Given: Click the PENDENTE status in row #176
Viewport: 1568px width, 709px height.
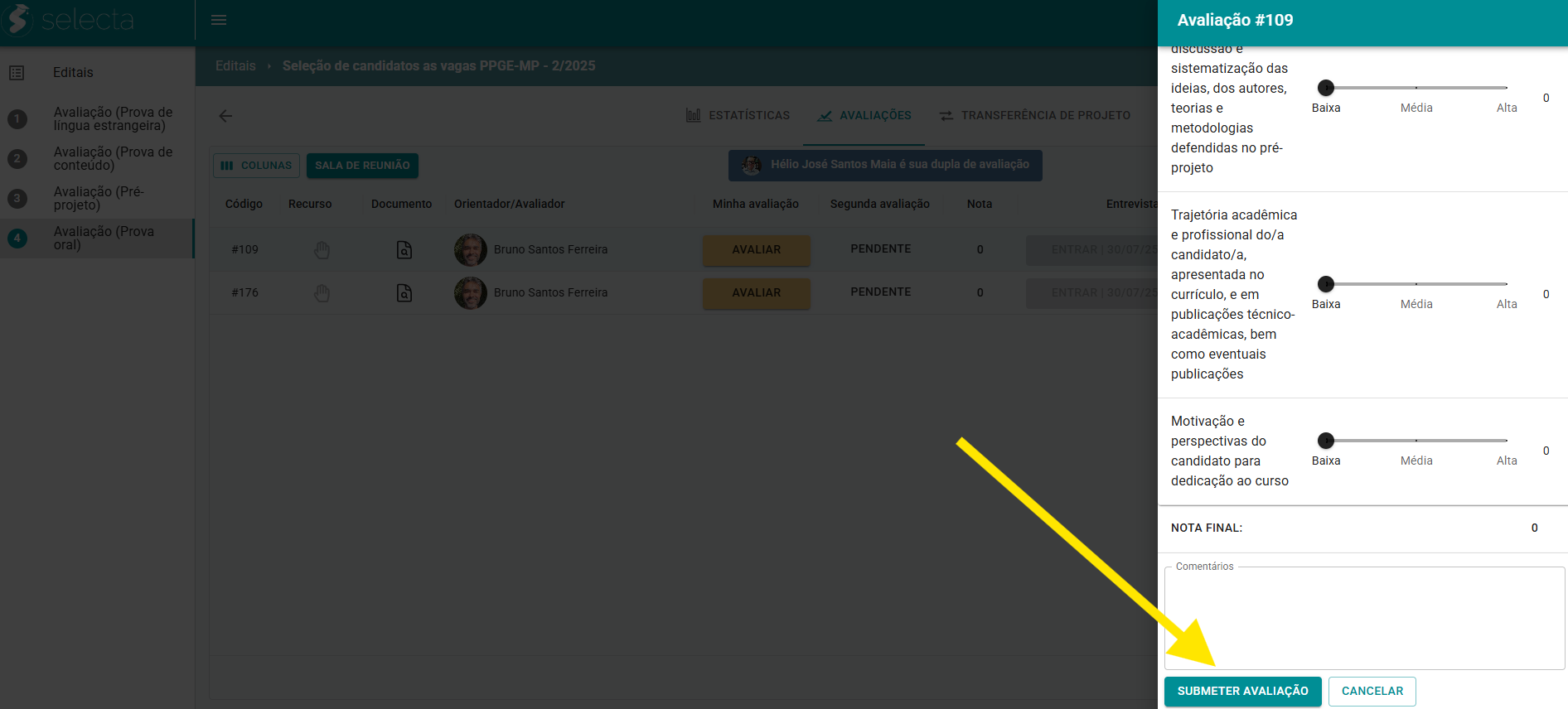Looking at the screenshot, I should click(881, 292).
